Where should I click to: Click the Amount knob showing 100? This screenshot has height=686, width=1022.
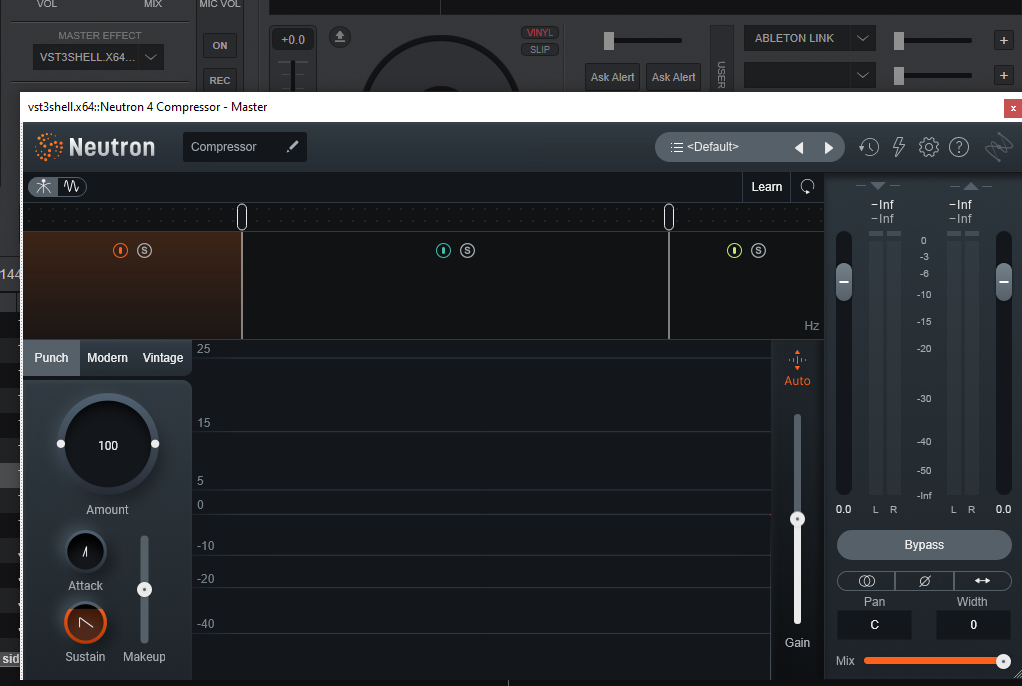[x=108, y=445]
